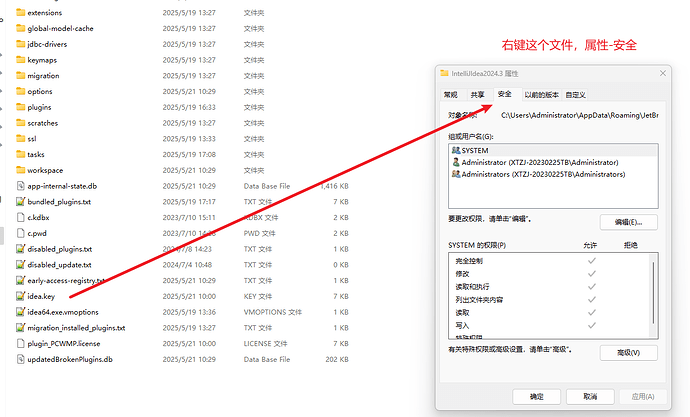The height and width of the screenshot is (417, 690).
Task: Click the jdbc-drivers folder name
Action: (x=47, y=44)
